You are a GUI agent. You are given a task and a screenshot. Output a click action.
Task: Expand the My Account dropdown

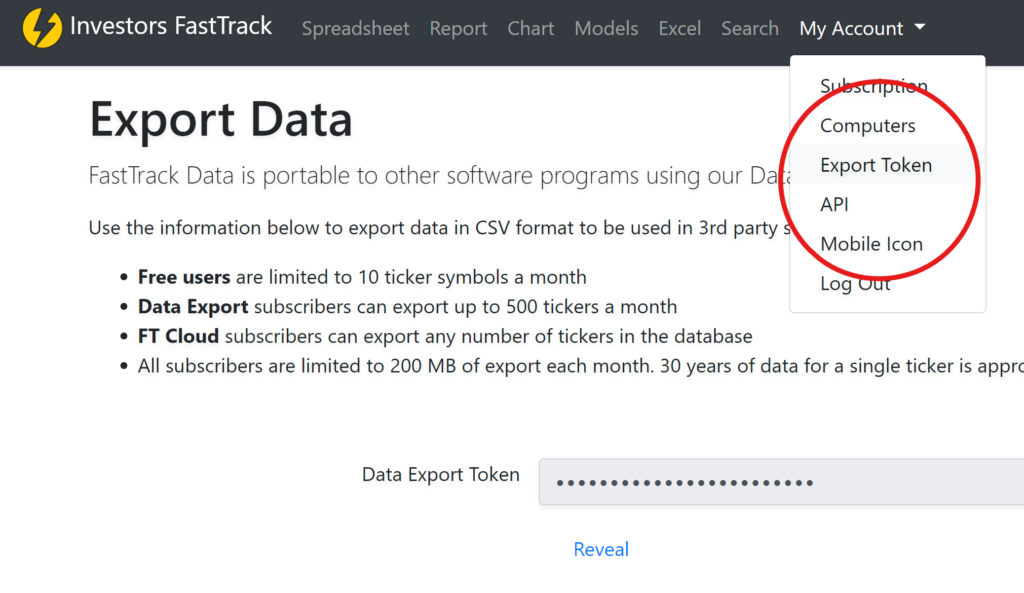[853, 28]
